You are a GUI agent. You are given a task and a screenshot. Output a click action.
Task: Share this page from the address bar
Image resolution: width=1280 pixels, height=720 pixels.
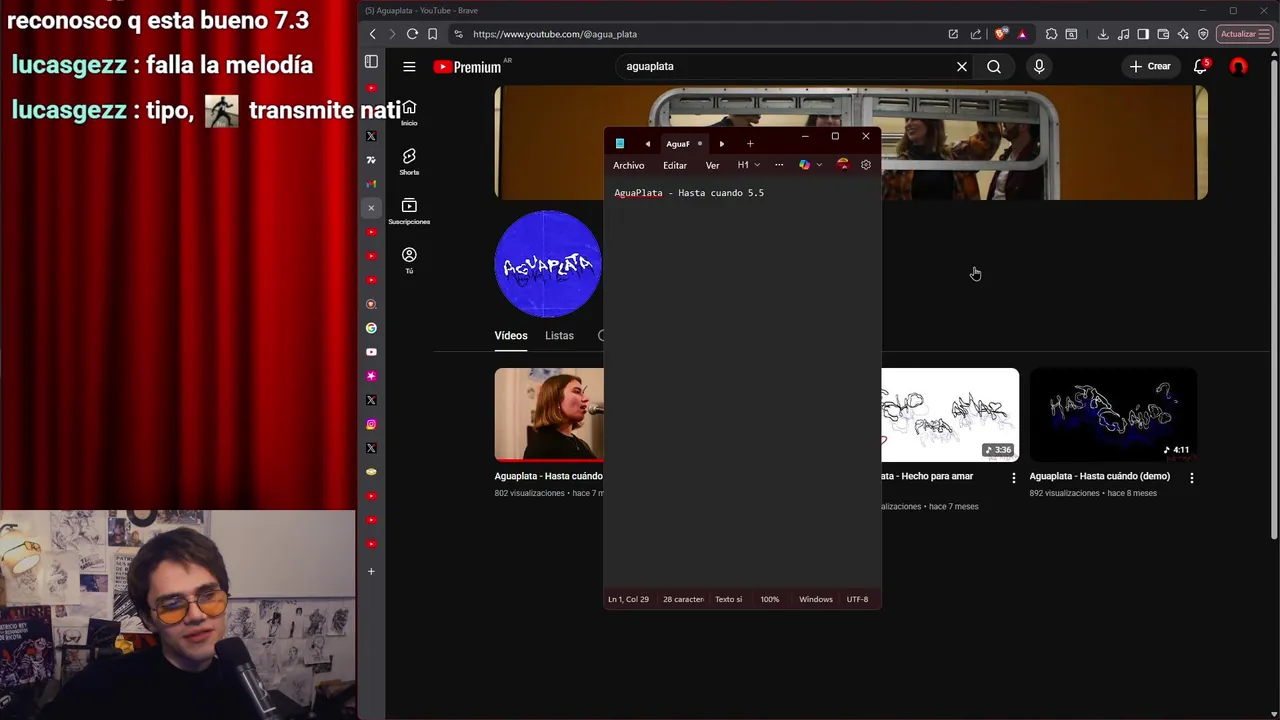click(x=975, y=34)
